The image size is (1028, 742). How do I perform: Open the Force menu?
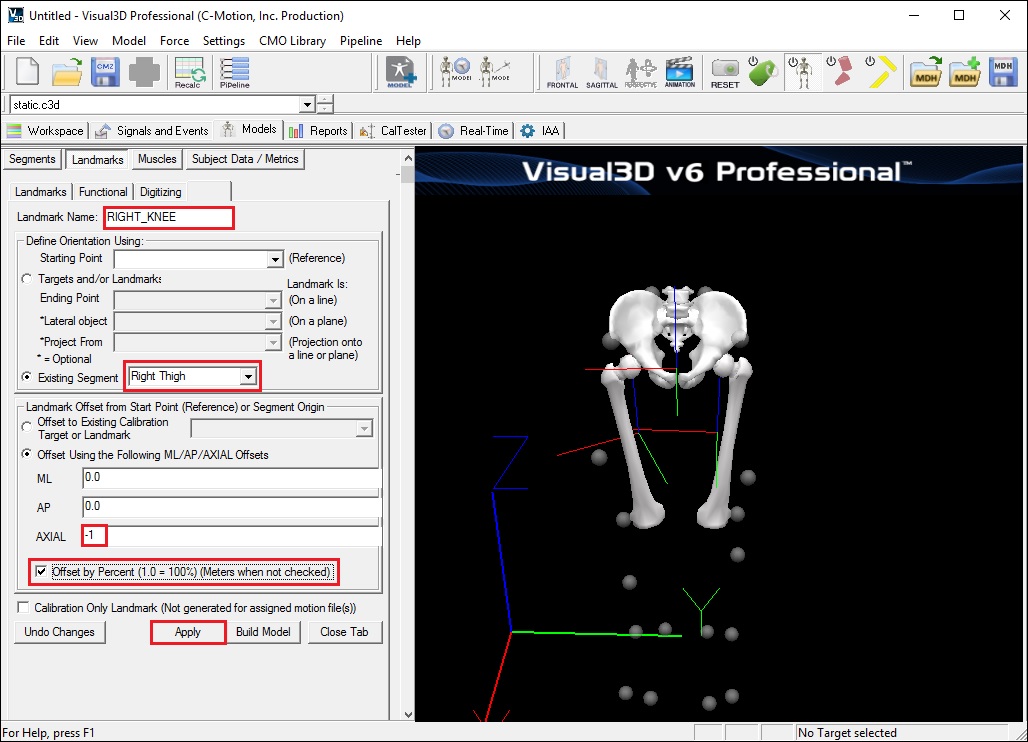174,41
